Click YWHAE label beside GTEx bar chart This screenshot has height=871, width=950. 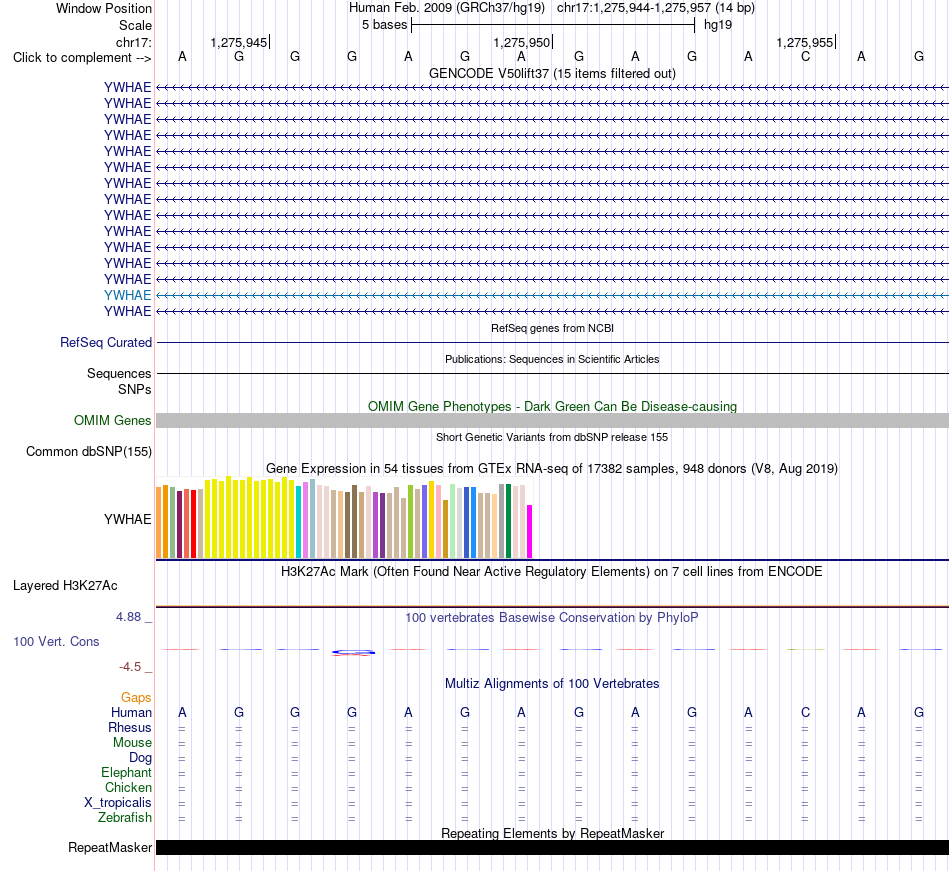coord(127,519)
